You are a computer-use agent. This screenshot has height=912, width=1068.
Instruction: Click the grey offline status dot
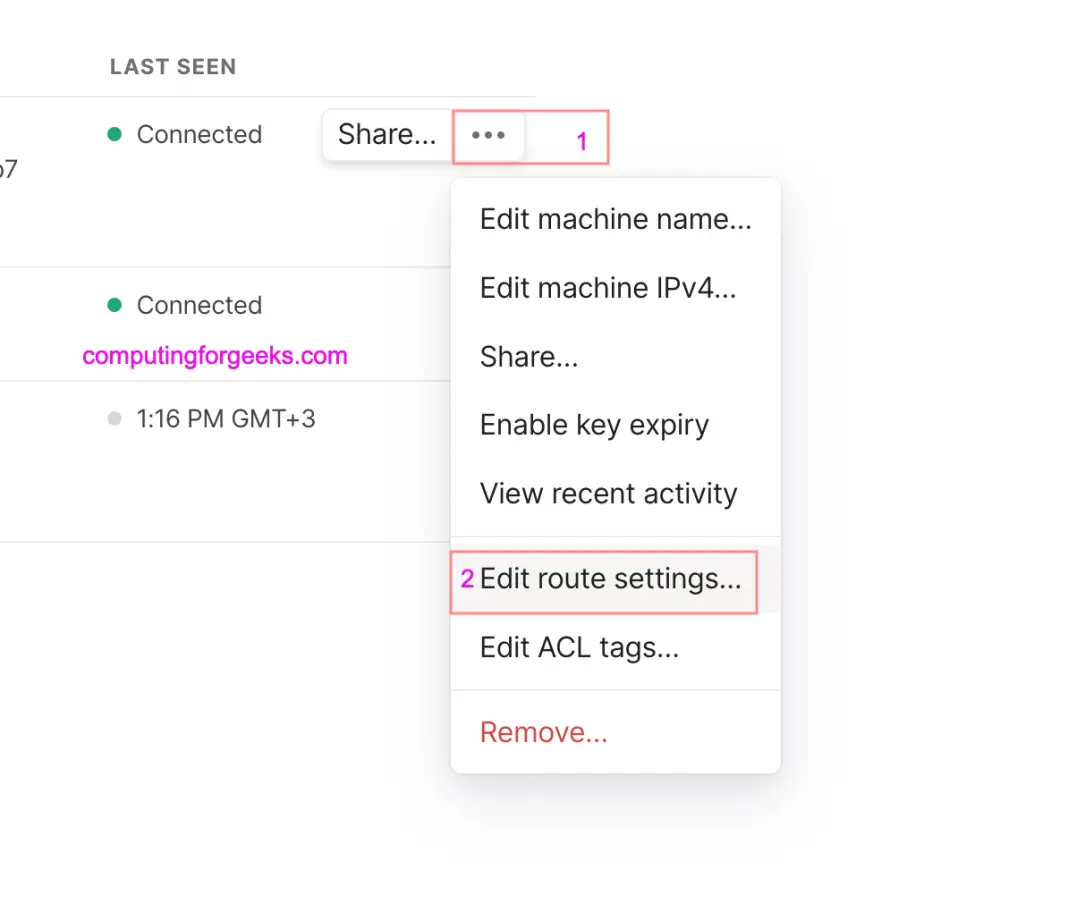(x=114, y=418)
